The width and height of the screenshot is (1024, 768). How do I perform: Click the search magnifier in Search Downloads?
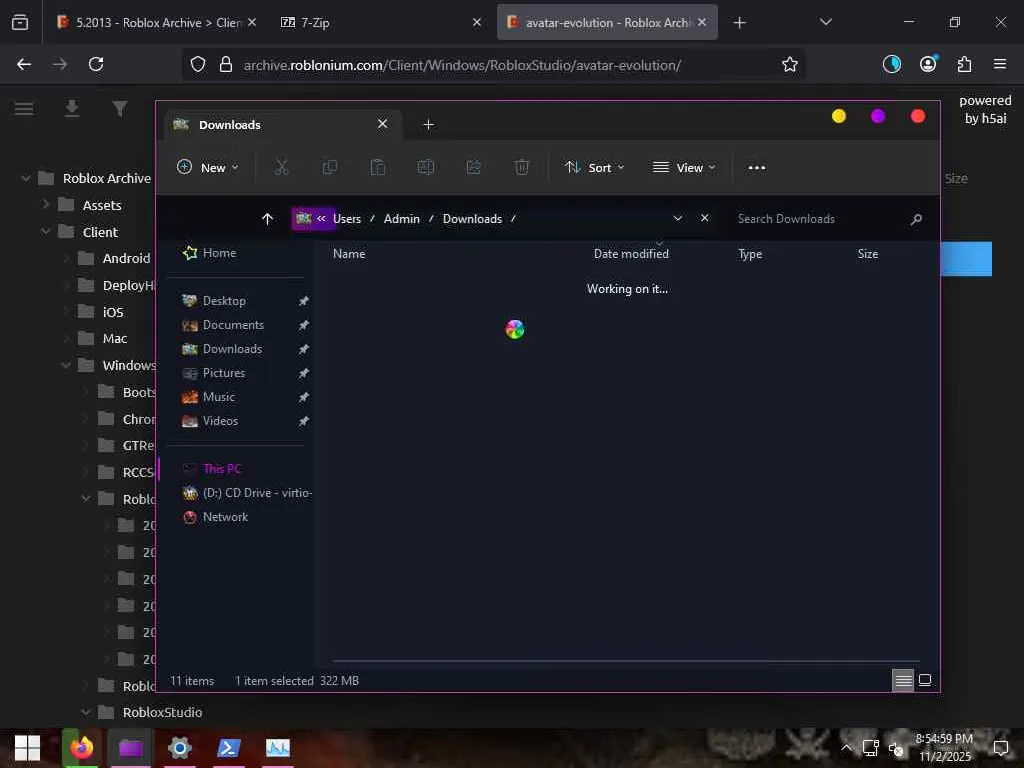pyautogui.click(x=916, y=219)
